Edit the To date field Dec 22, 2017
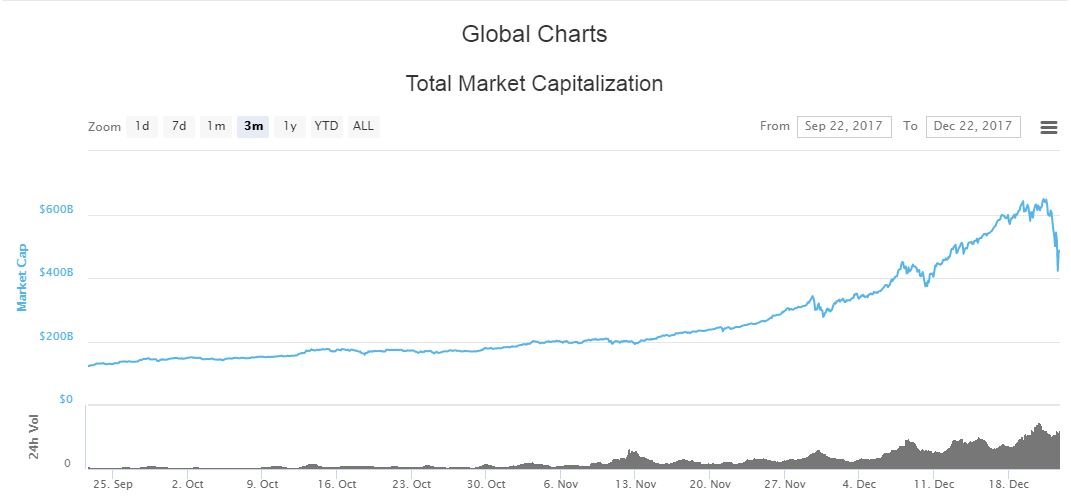 coord(973,126)
